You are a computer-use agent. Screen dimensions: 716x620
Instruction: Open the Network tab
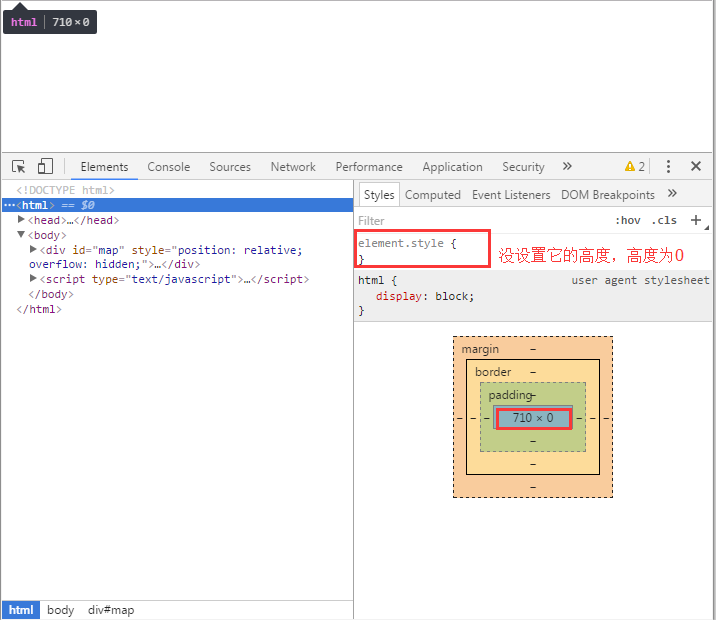293,167
